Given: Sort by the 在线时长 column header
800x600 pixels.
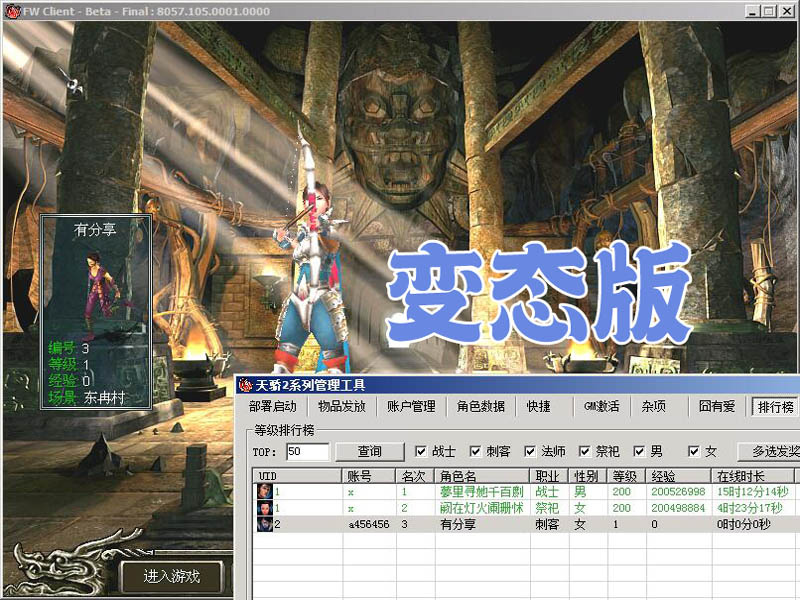Looking at the screenshot, I should tap(753, 476).
